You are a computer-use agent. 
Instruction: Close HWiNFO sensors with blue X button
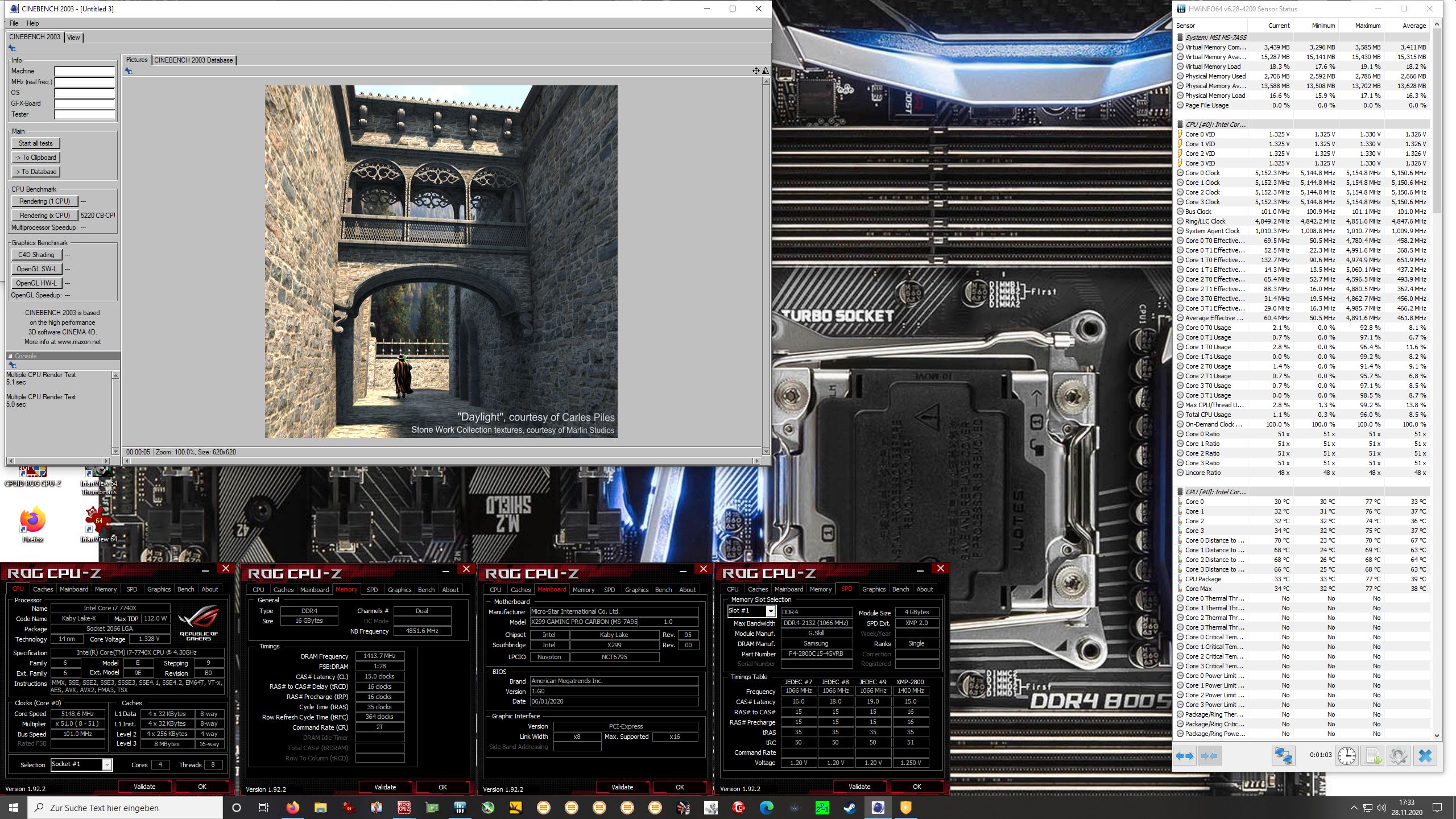coord(1425,756)
